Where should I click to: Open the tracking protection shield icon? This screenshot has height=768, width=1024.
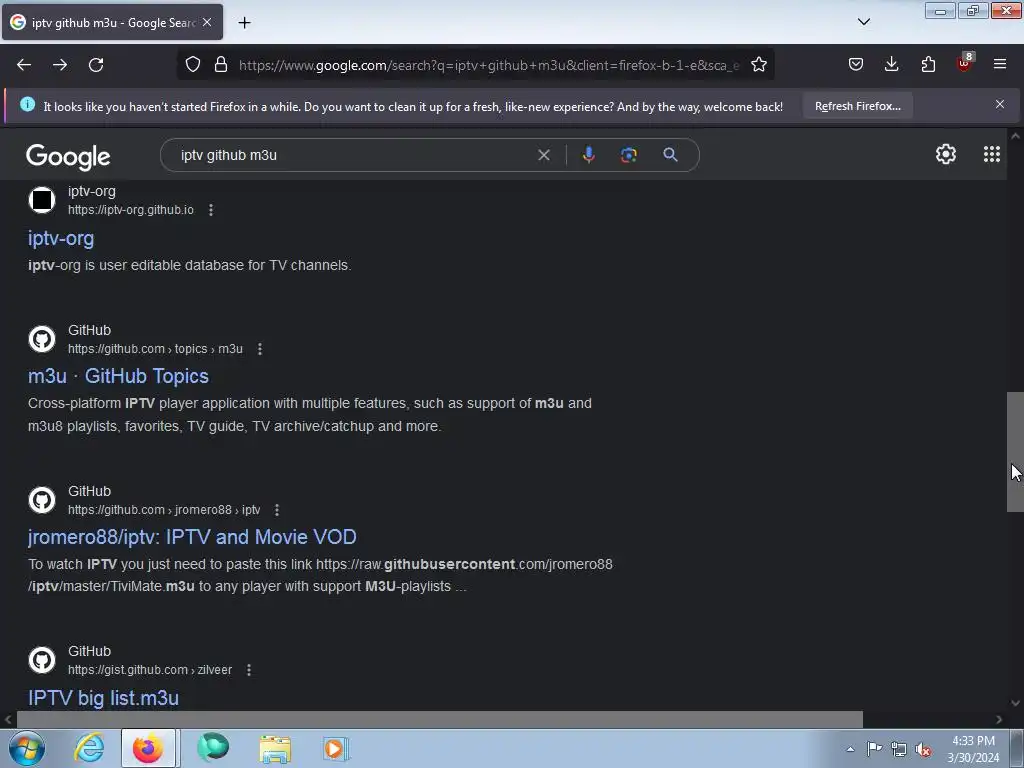tap(193, 65)
